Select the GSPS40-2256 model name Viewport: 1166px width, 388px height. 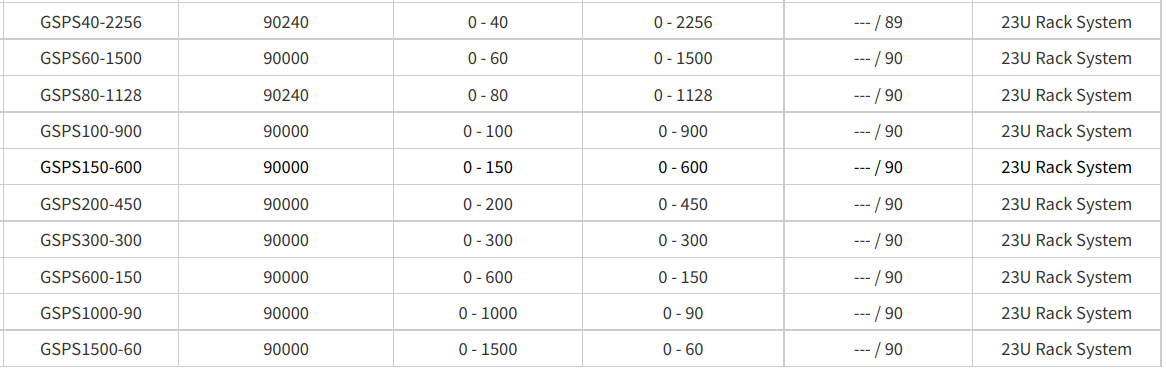(91, 22)
